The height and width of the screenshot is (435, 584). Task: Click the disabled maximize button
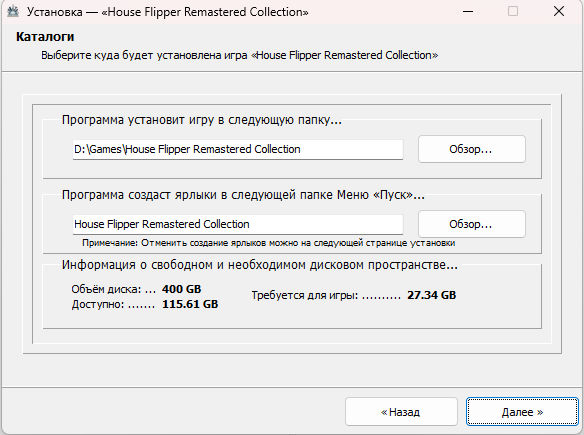pos(513,12)
